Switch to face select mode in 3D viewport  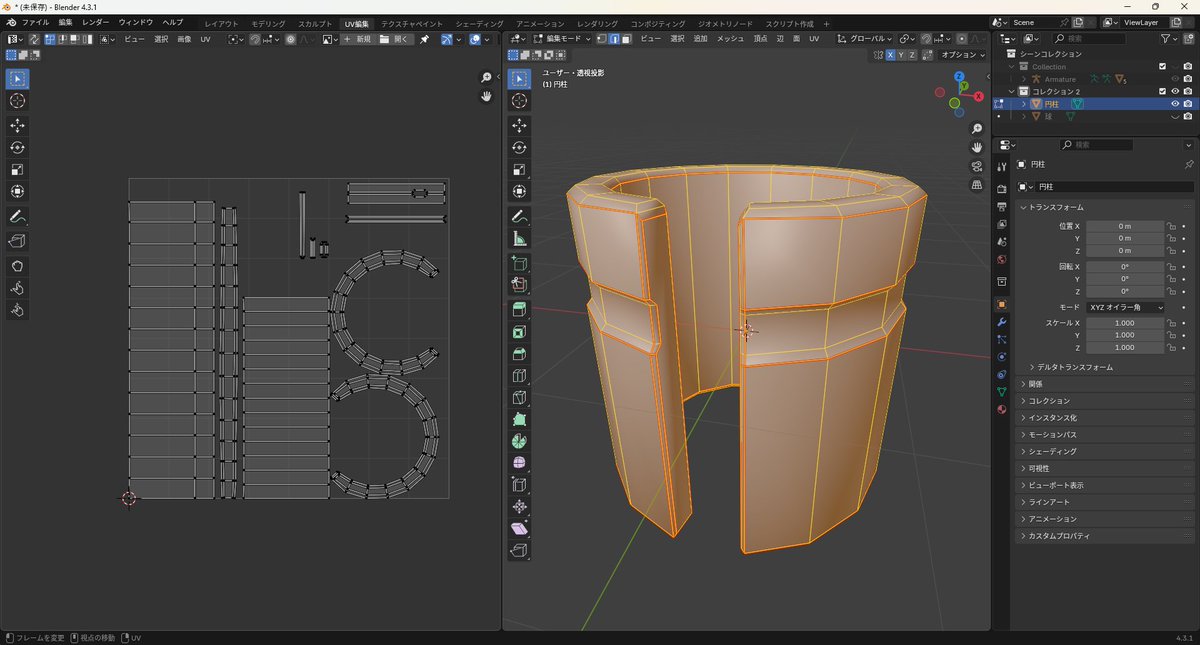tap(625, 39)
